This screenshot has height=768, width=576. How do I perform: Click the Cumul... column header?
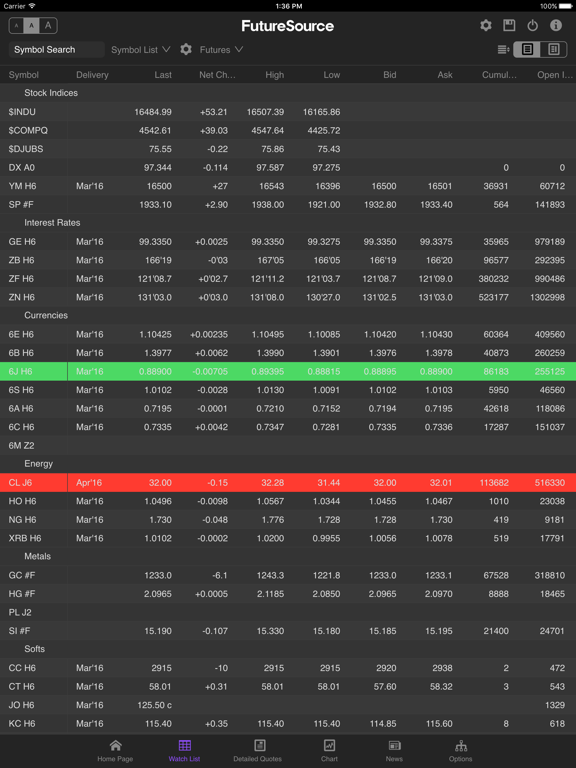(499, 75)
